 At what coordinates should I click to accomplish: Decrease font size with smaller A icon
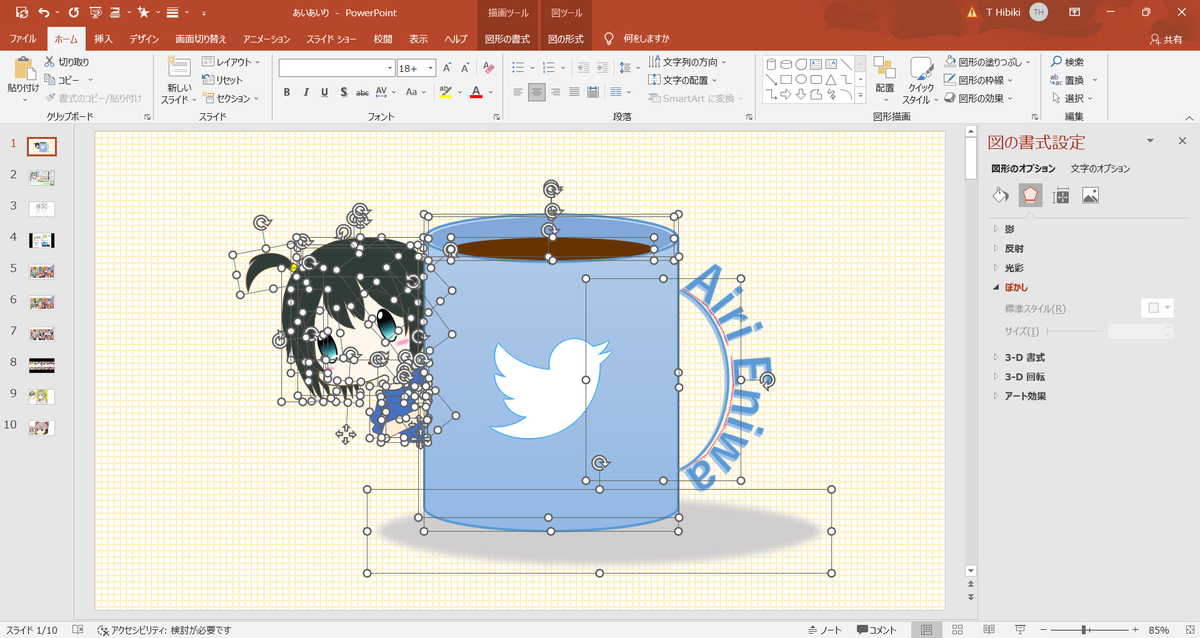pos(465,68)
